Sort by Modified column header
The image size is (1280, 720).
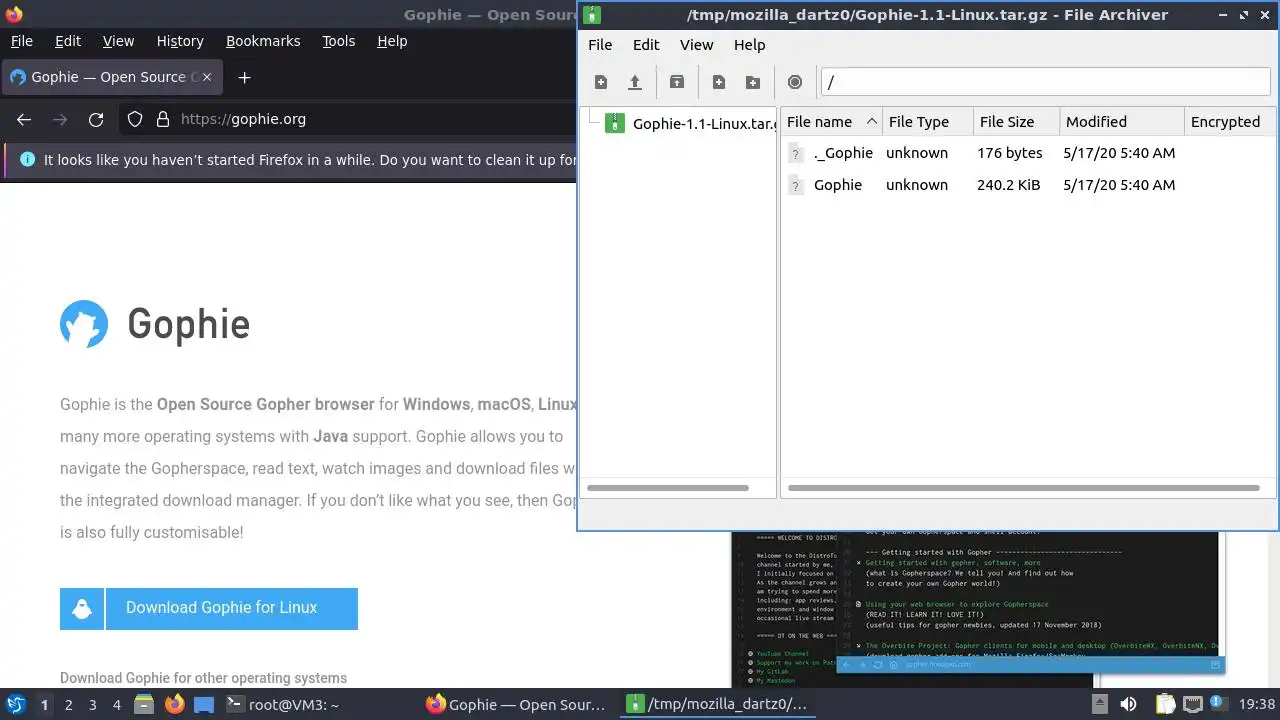point(1122,122)
